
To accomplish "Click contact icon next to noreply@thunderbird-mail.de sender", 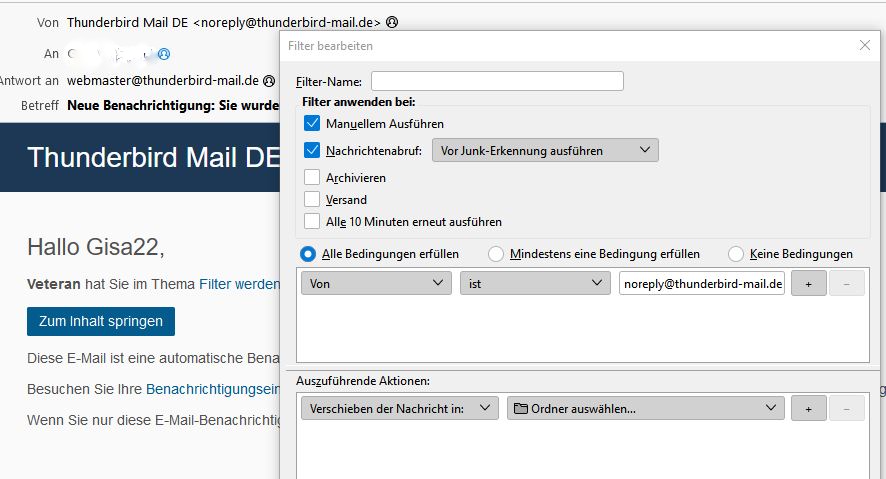I will pos(392,22).
